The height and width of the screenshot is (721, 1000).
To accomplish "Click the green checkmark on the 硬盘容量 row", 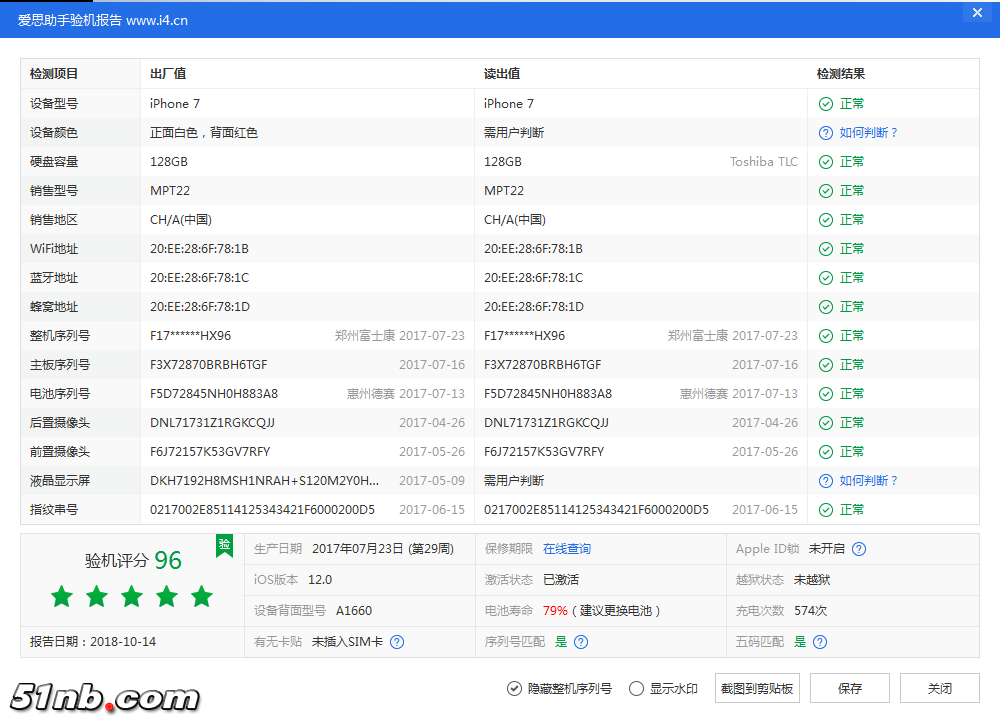I will coord(825,161).
